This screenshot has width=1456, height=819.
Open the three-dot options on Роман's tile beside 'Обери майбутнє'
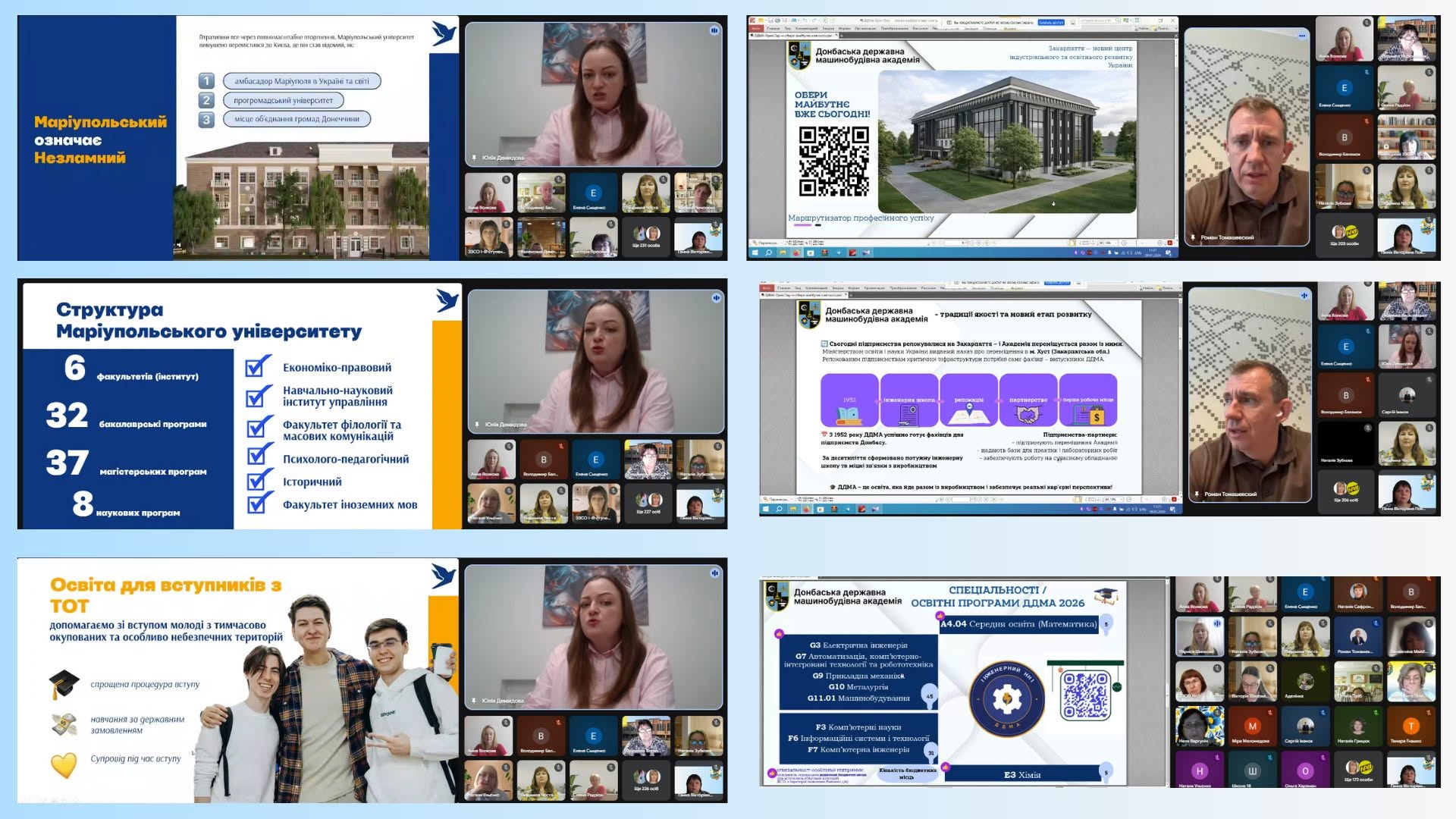click(x=1302, y=36)
